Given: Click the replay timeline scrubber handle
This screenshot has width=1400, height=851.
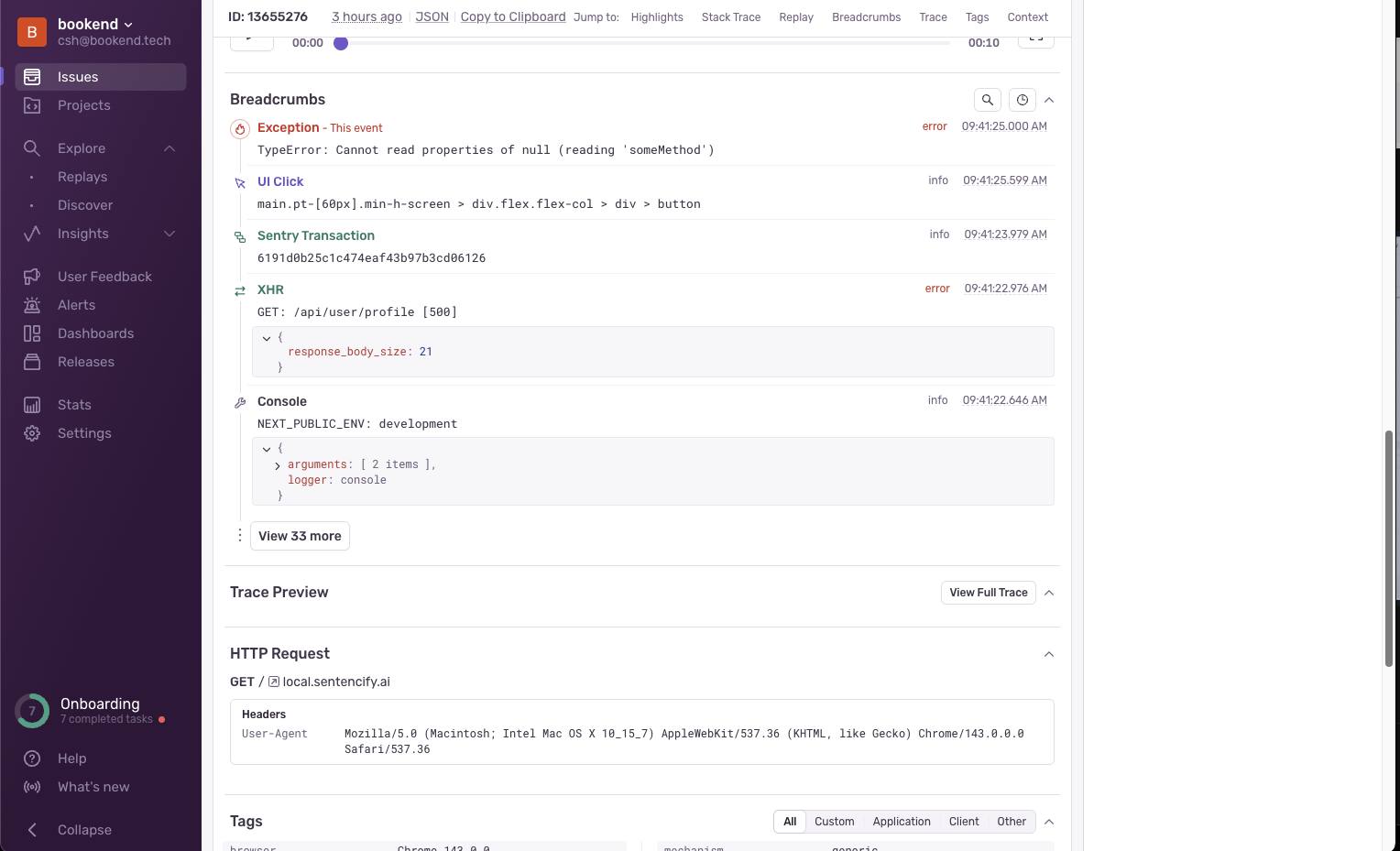Looking at the screenshot, I should click(341, 43).
